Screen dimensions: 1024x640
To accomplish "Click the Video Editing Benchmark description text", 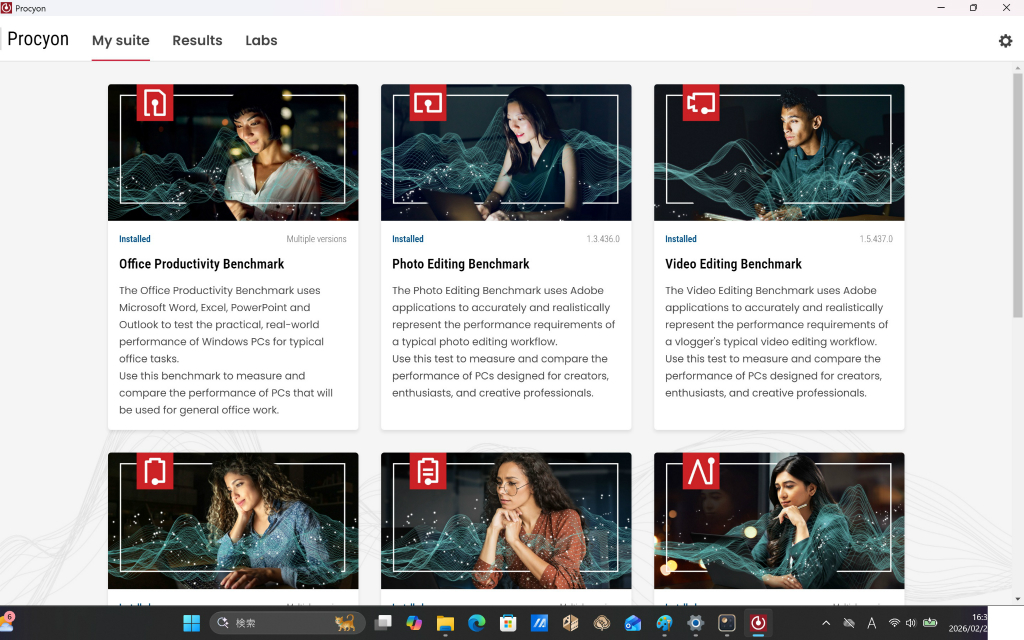I will point(776,342).
